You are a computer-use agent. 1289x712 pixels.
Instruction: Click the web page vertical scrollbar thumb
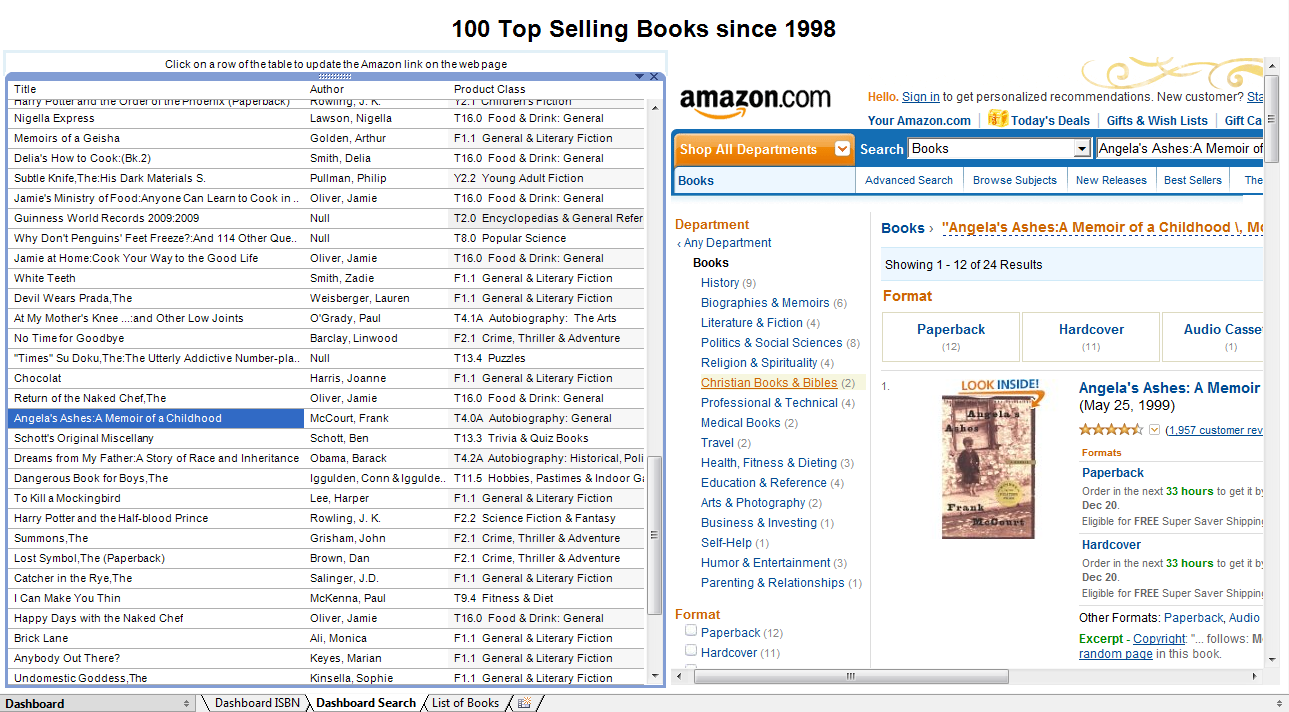coord(1271,118)
